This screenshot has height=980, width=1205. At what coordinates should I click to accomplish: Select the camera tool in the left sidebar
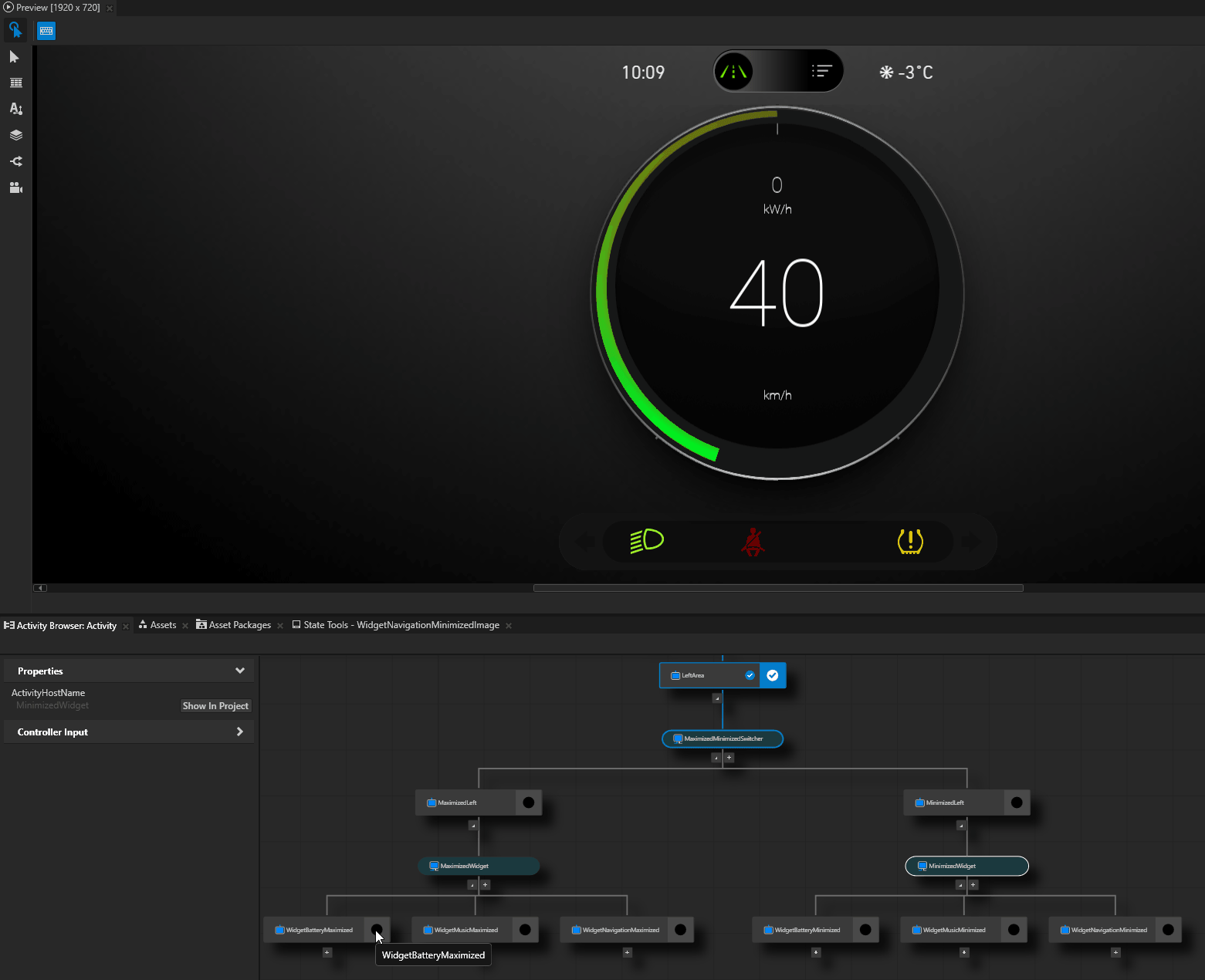coord(15,187)
